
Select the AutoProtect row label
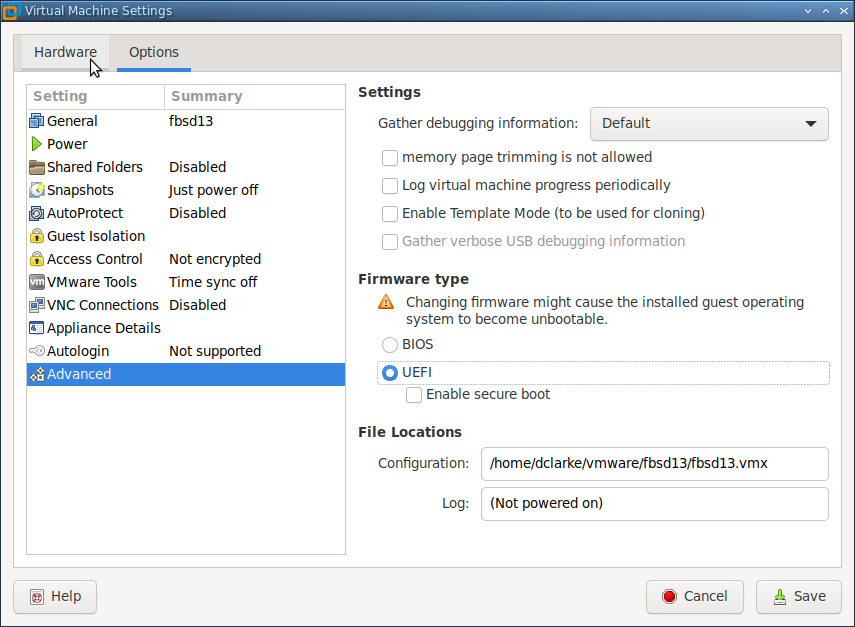(x=85, y=213)
